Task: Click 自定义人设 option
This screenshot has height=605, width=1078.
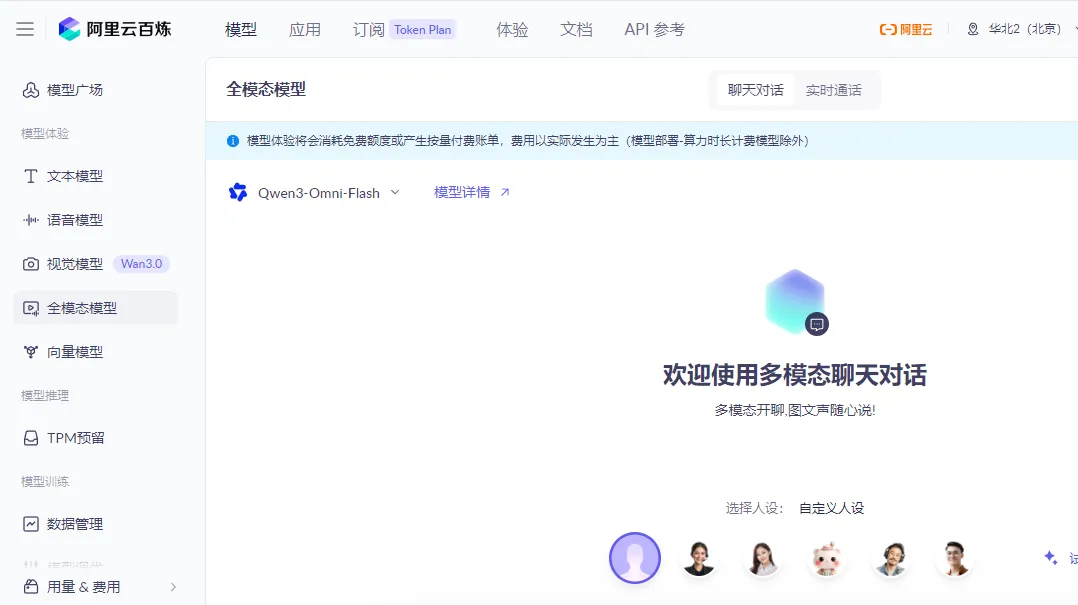Action: point(831,508)
